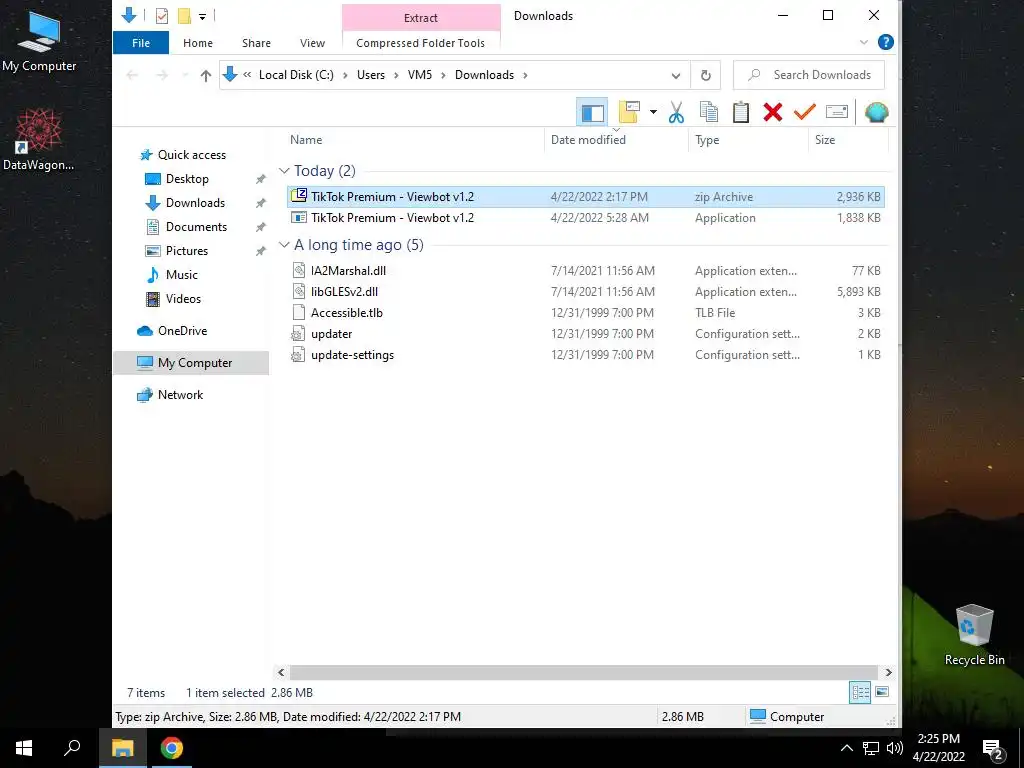Click the Search Downloads box

pyautogui.click(x=808, y=75)
